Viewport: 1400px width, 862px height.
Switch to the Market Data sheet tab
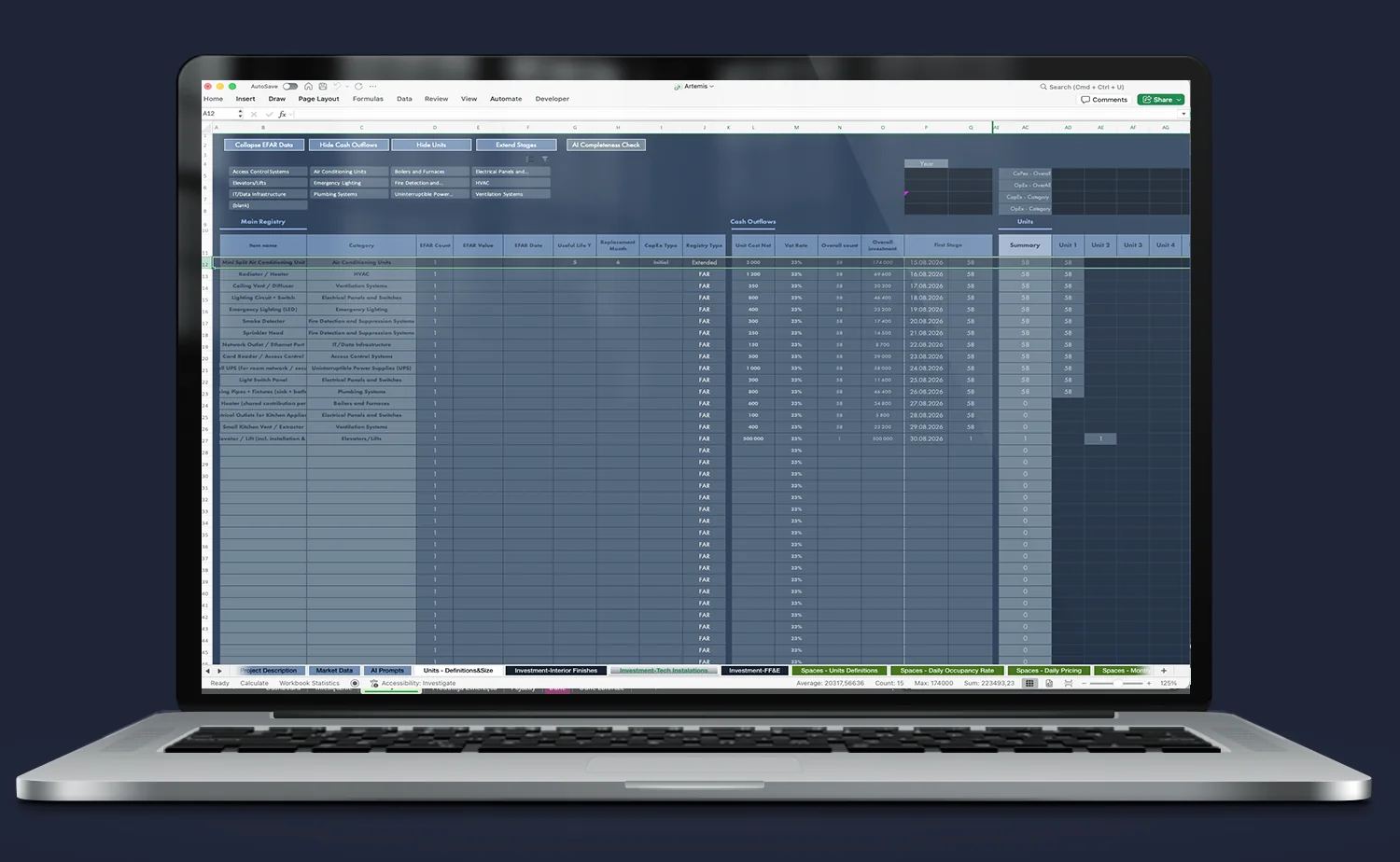(x=334, y=671)
